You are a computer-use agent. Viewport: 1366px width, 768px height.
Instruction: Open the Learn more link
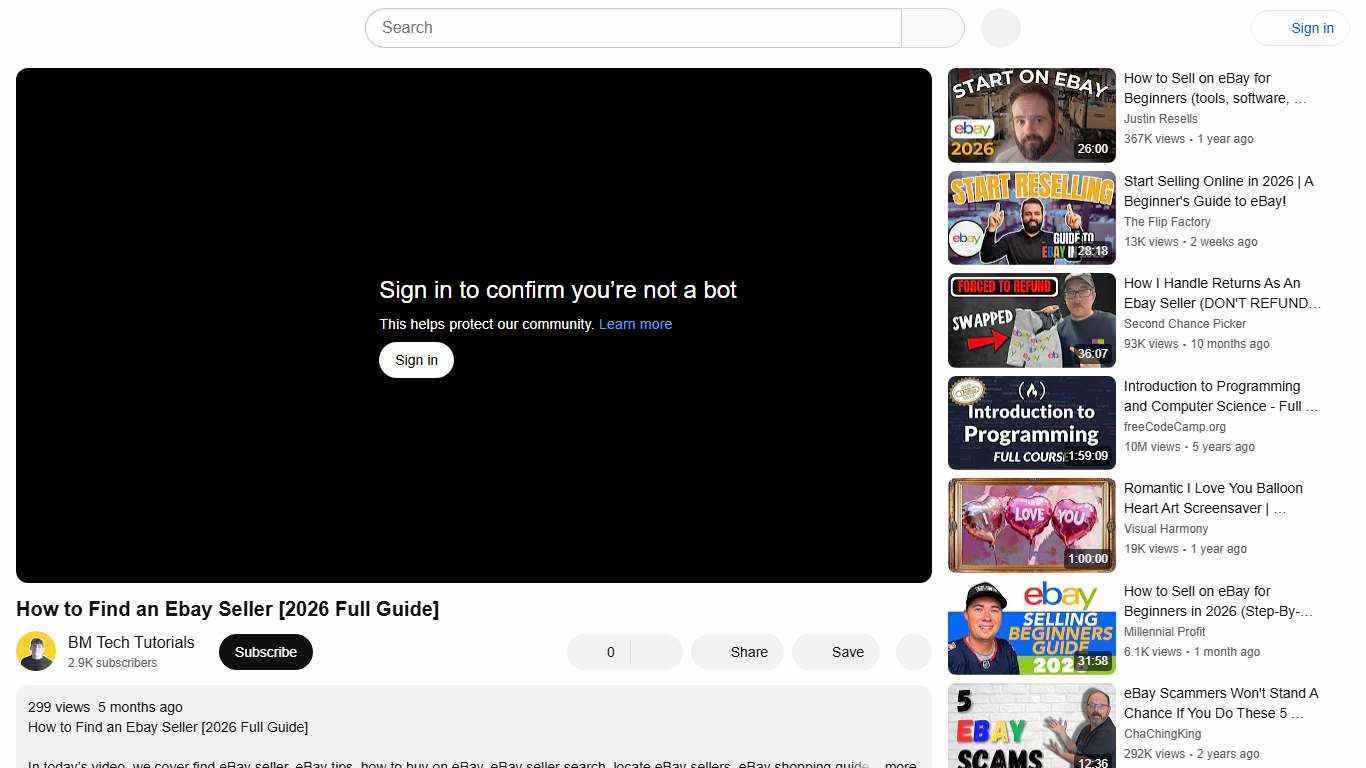click(x=635, y=323)
